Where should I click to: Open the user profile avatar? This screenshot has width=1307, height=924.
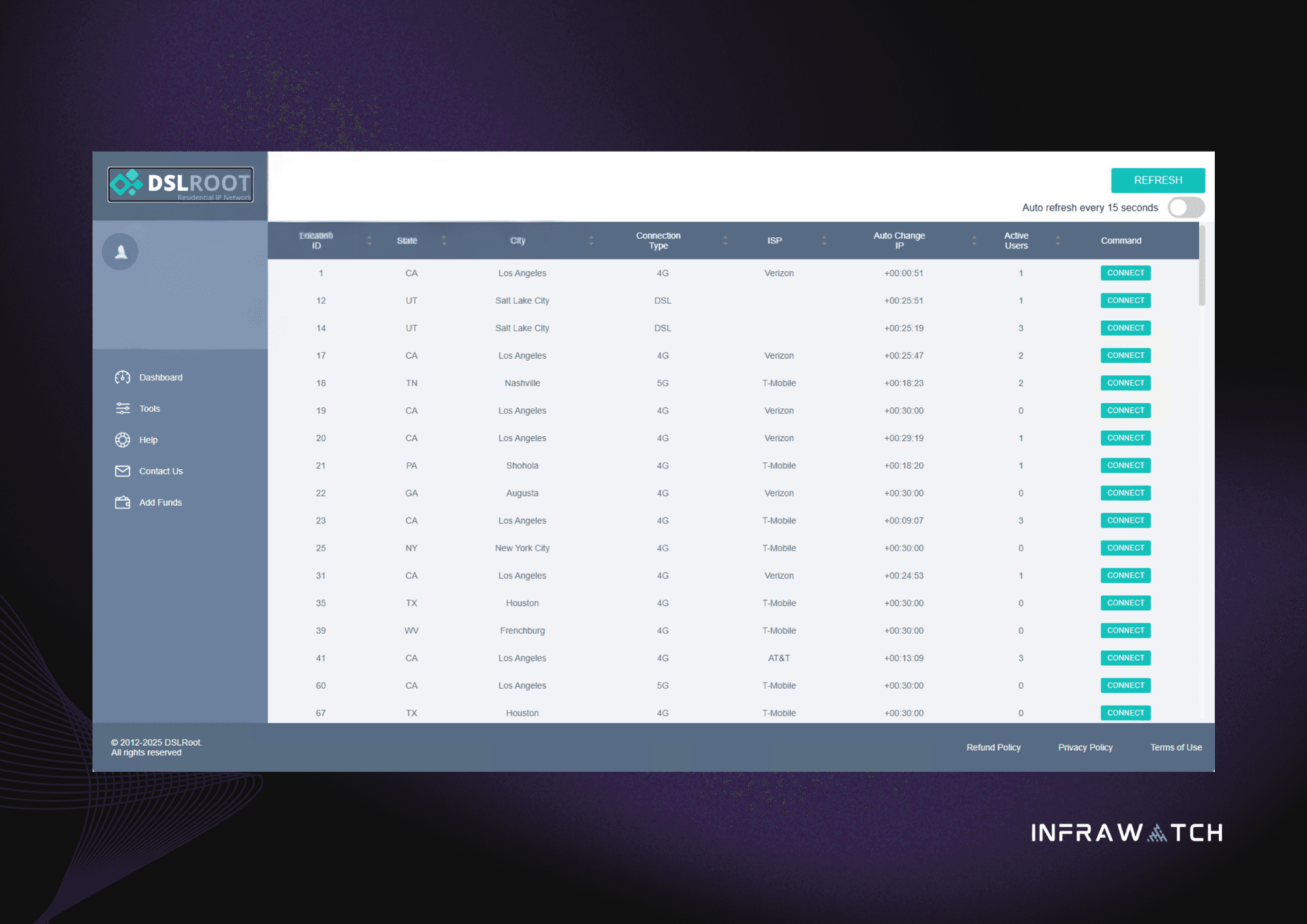click(x=120, y=252)
